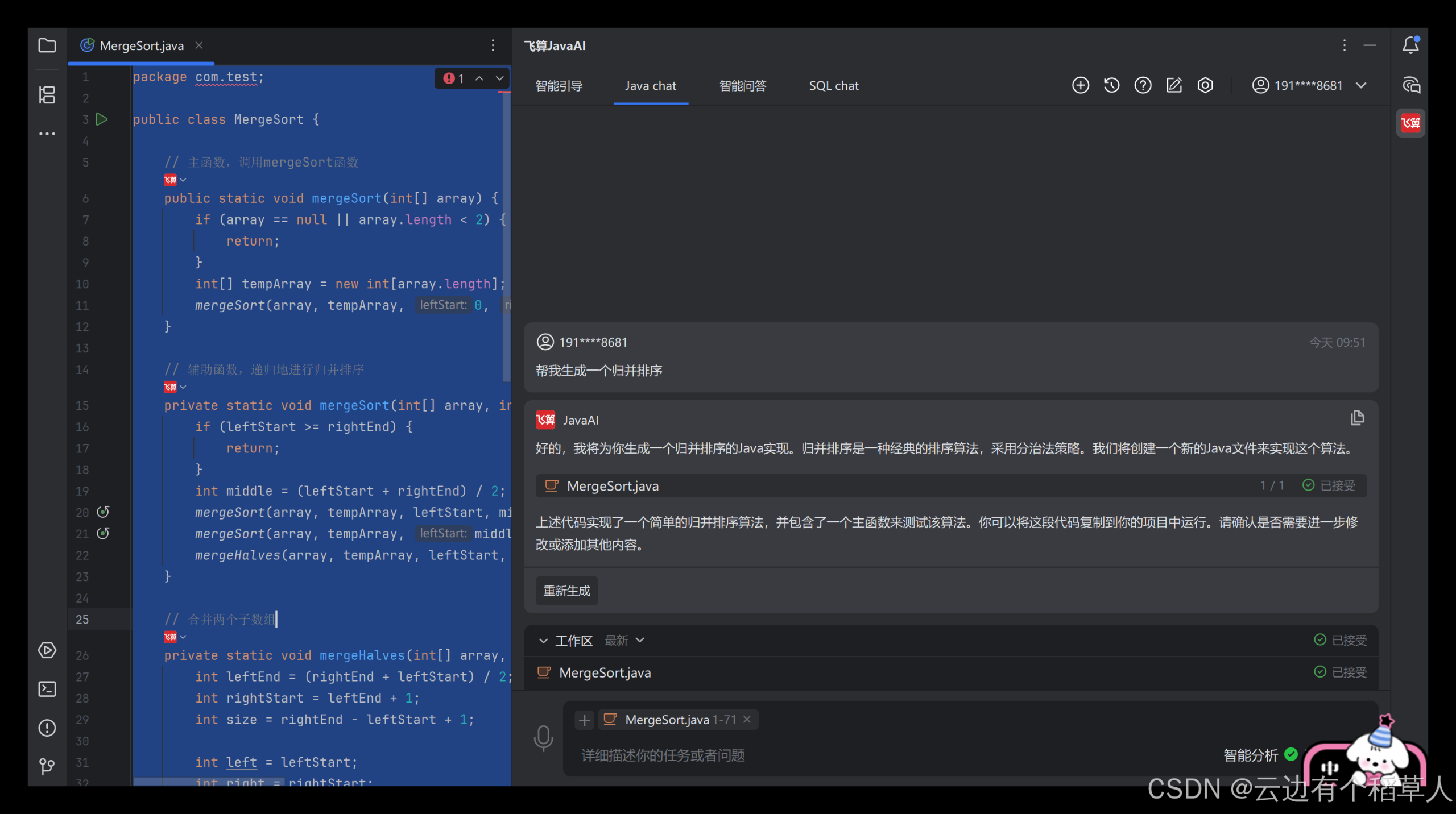1456x814 pixels.
Task: Click the 帮我生成一个归并排序 user message
Action: pos(599,371)
